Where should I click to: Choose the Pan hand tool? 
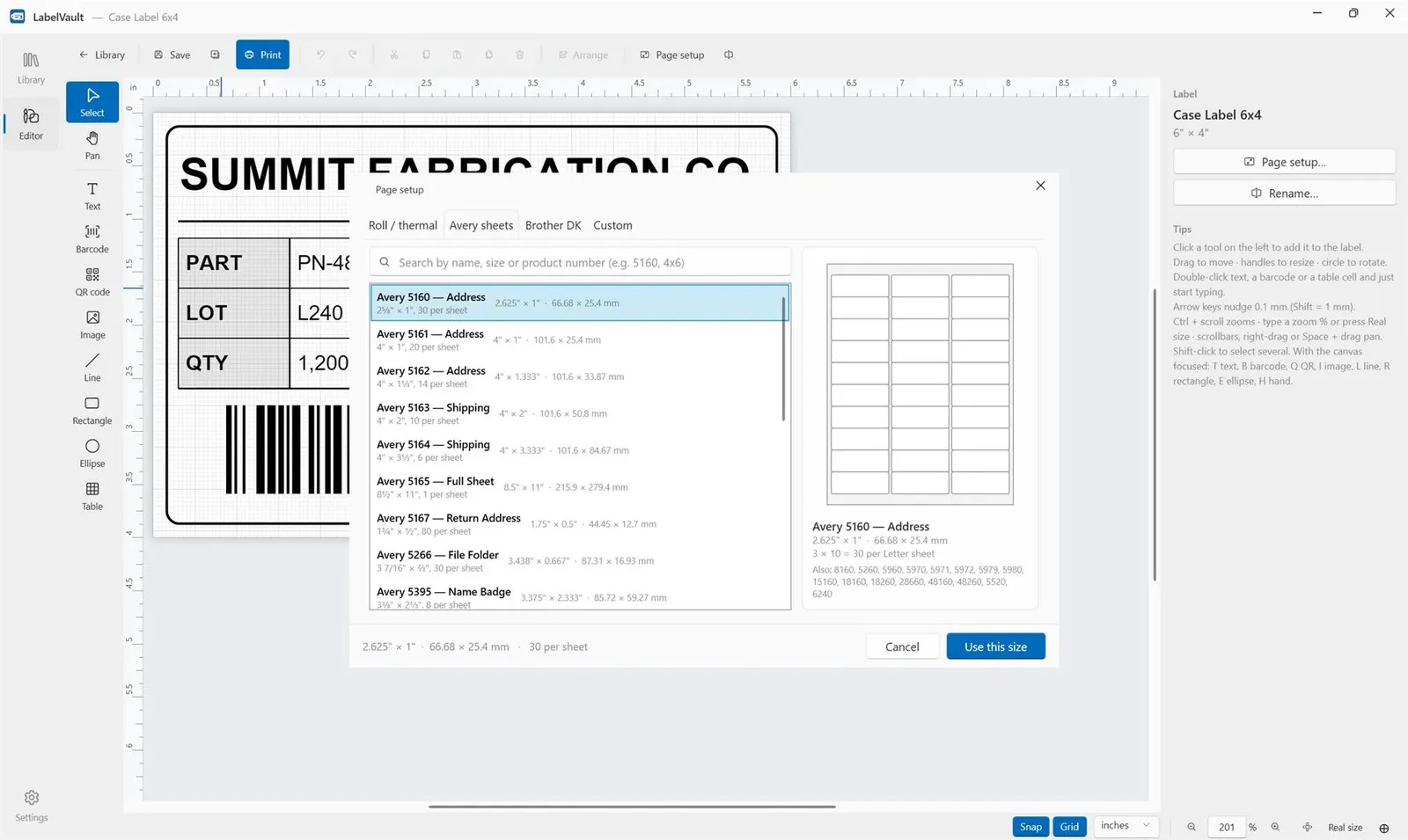pos(92,145)
